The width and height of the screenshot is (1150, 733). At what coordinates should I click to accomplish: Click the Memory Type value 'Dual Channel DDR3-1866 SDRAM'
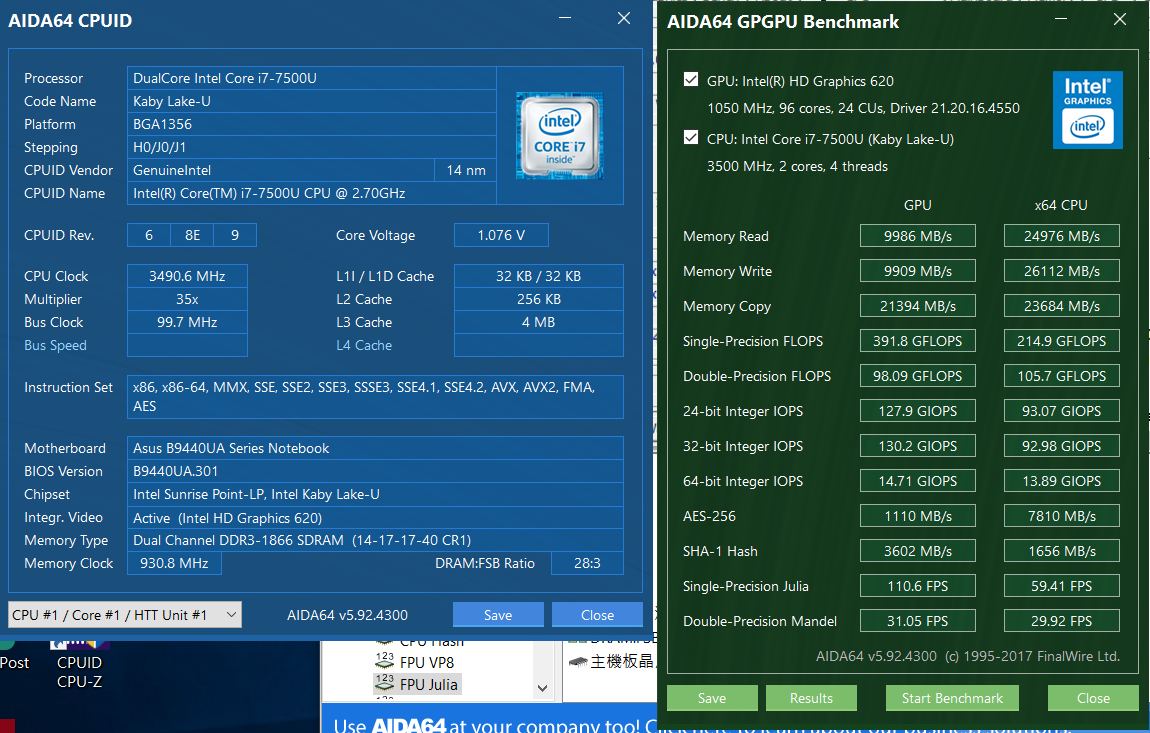click(376, 540)
